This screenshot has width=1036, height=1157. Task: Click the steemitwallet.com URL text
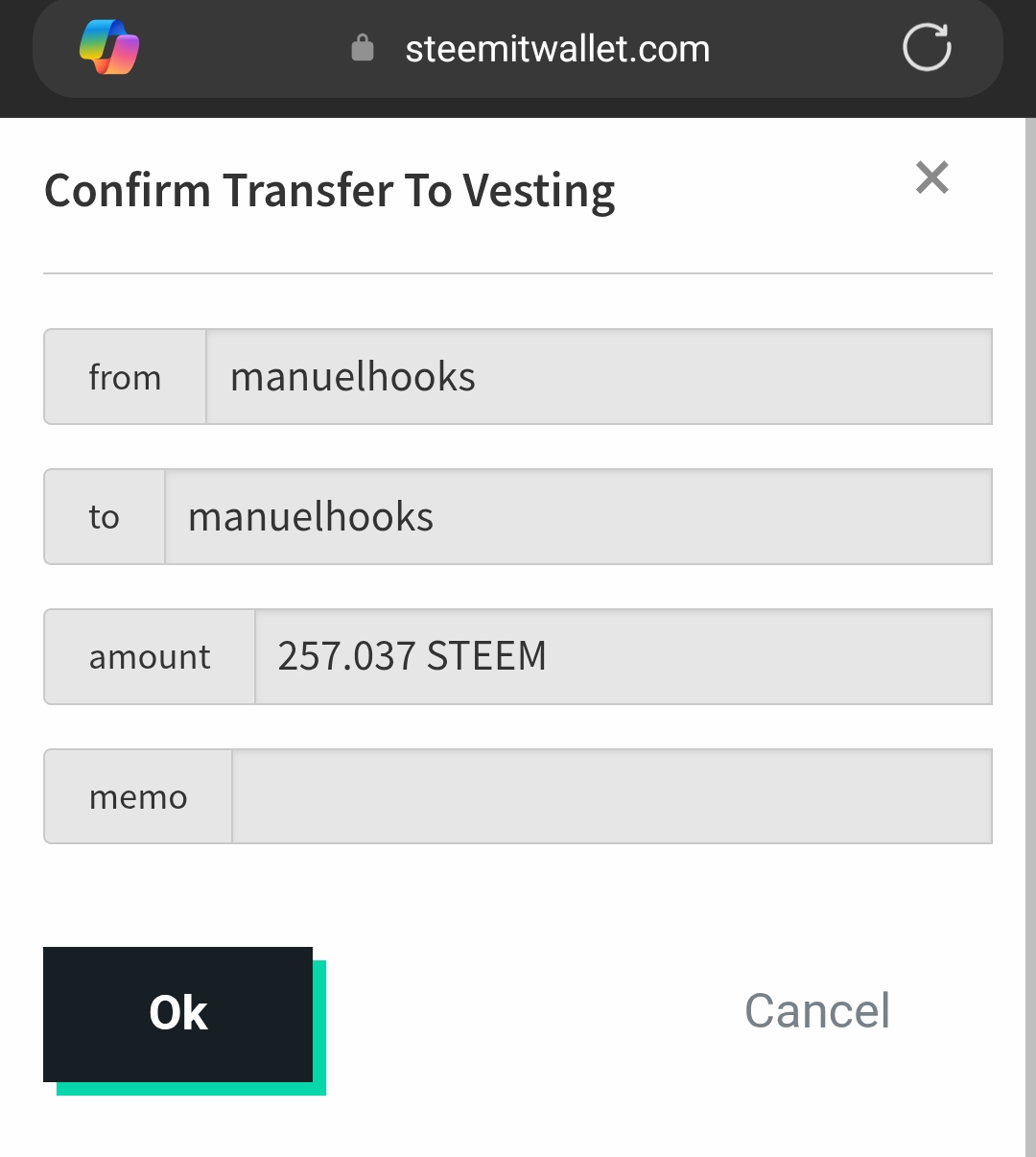[557, 49]
